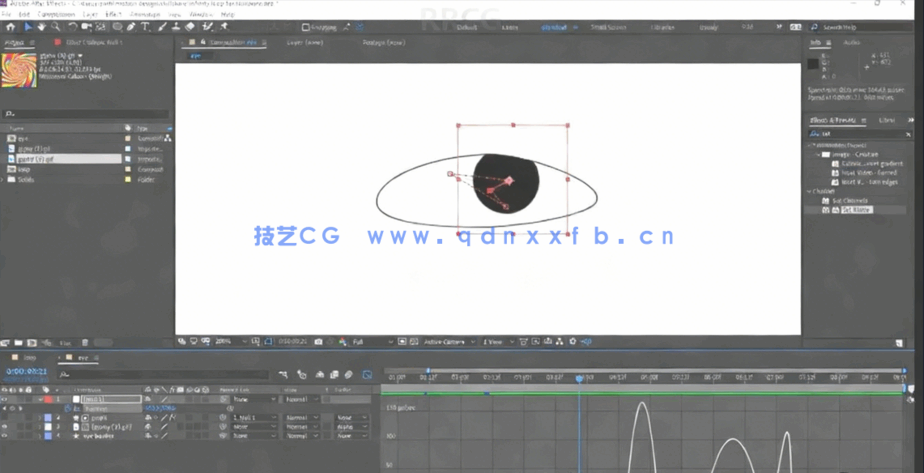Open parent dropdown of pupil layer
924x473 pixels.
(255, 418)
